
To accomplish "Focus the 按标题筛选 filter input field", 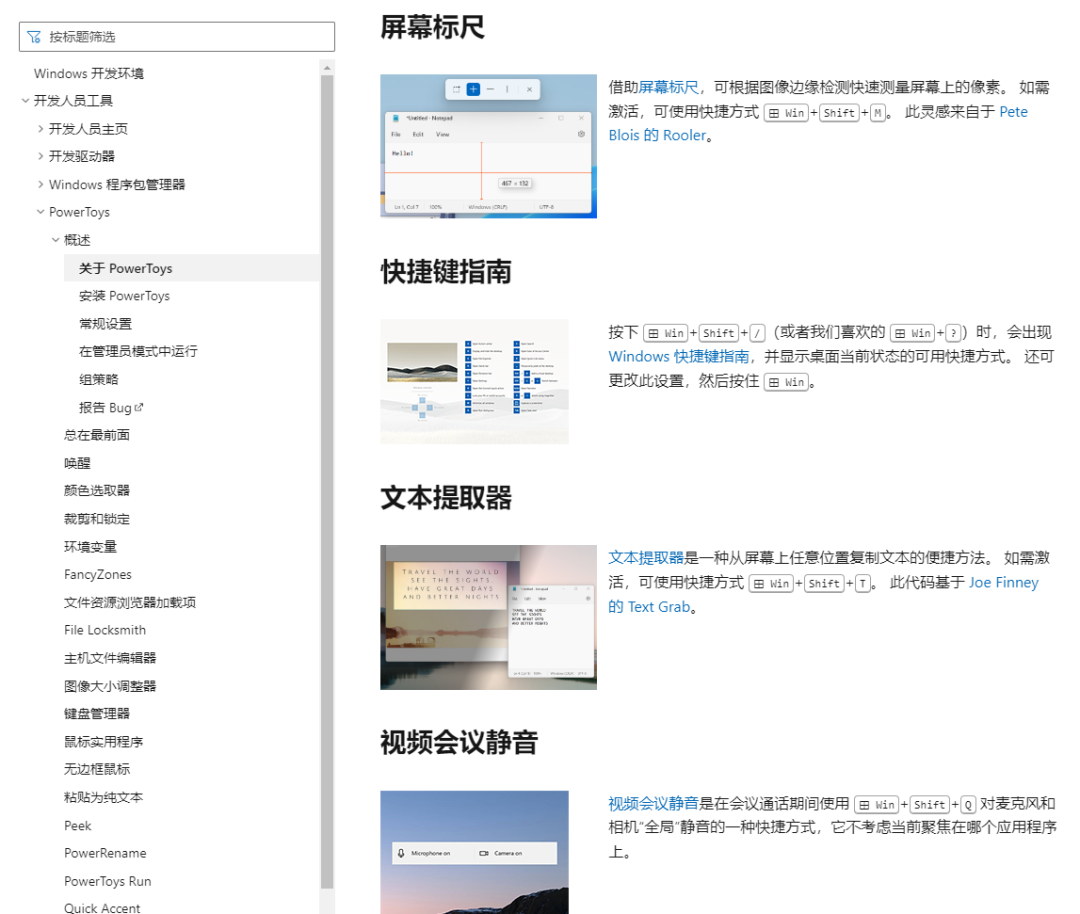I will coord(177,37).
